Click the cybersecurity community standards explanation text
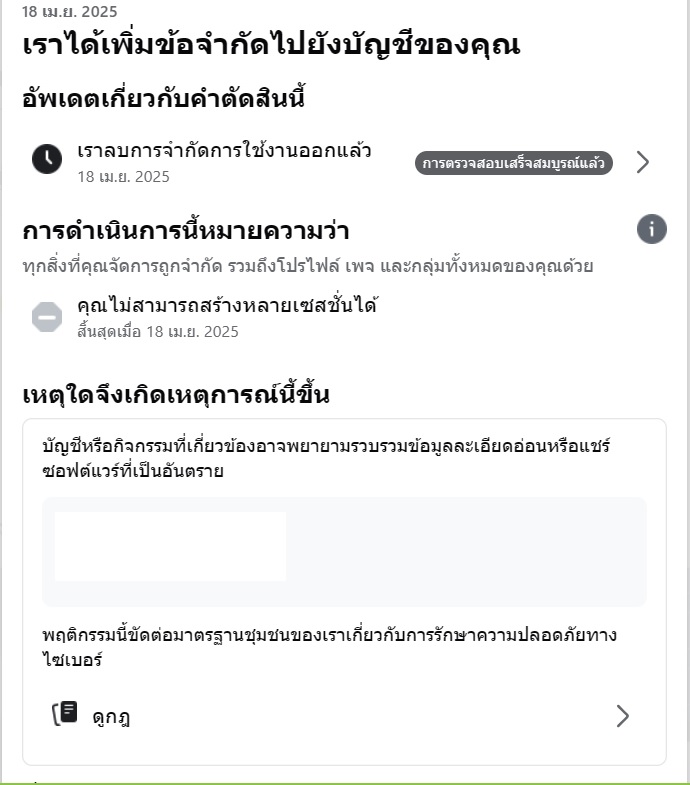The image size is (690, 785). pos(329,647)
